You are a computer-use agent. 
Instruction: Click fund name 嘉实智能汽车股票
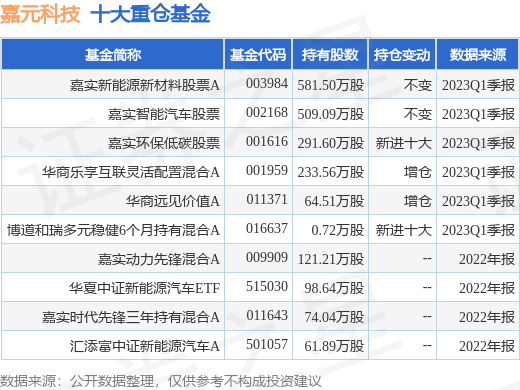164,114
